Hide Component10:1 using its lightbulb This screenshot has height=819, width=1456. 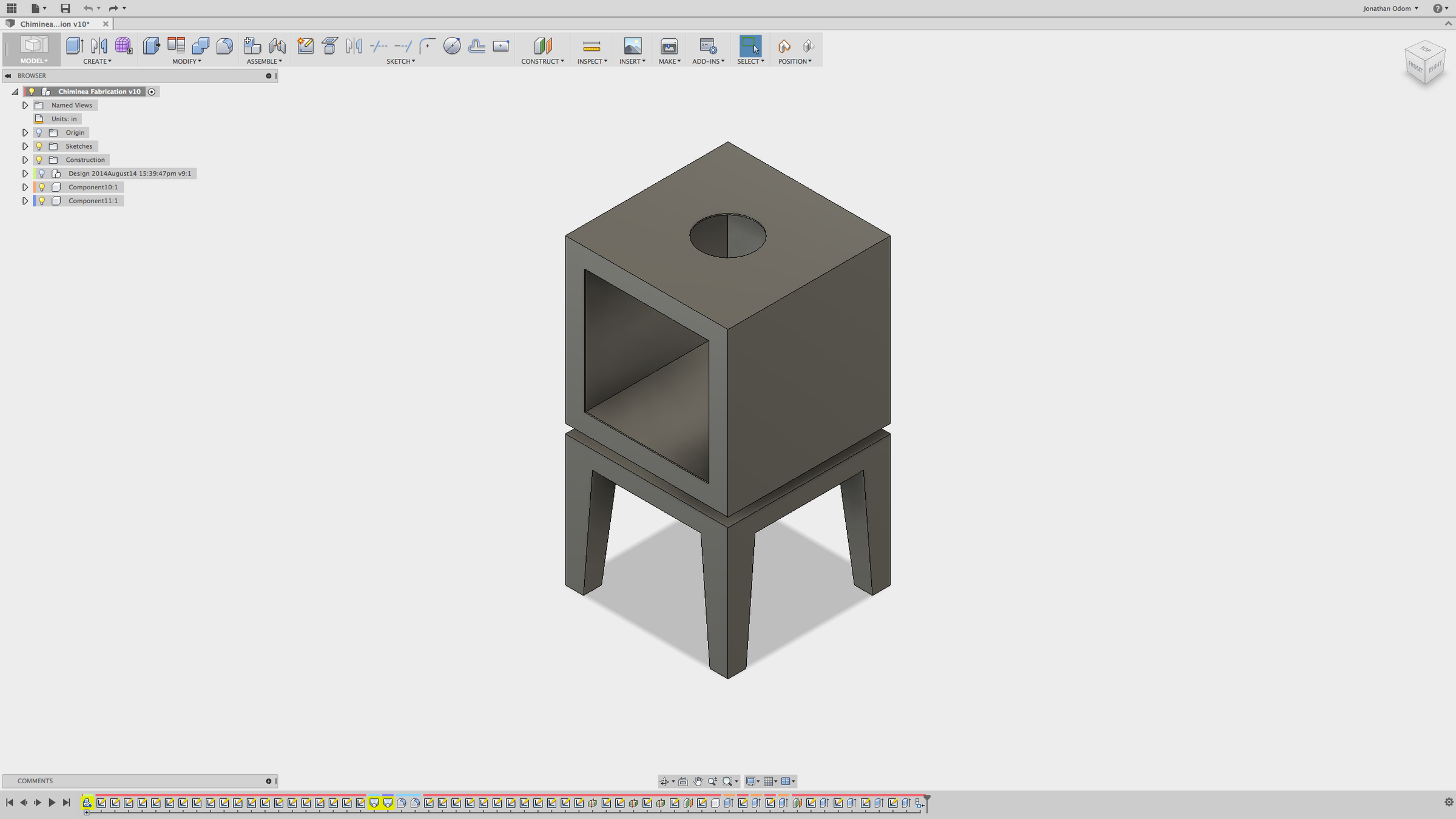[42, 187]
